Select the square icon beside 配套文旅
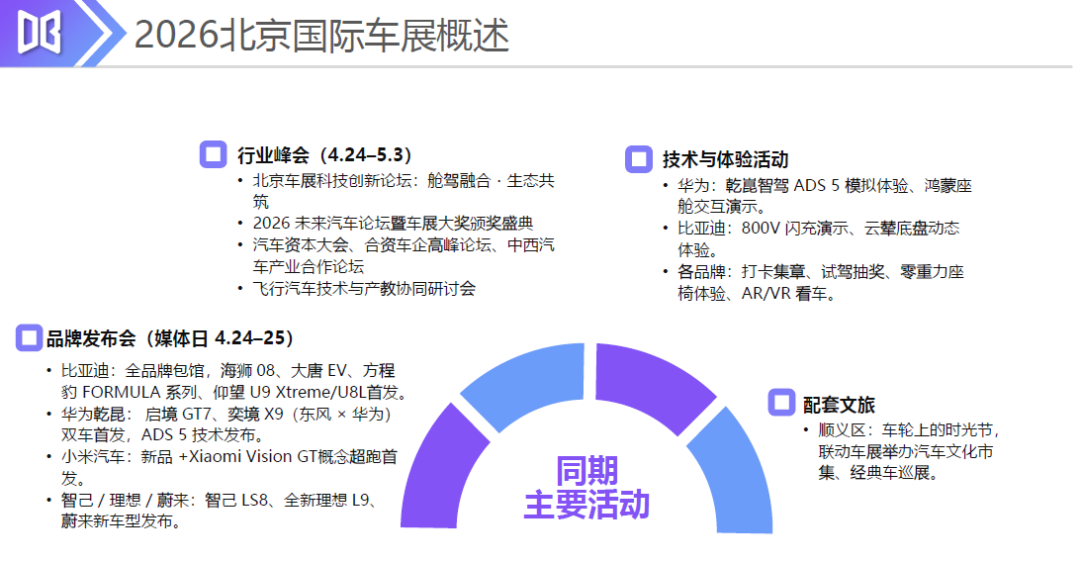The width and height of the screenshot is (1080, 563). pos(781,403)
